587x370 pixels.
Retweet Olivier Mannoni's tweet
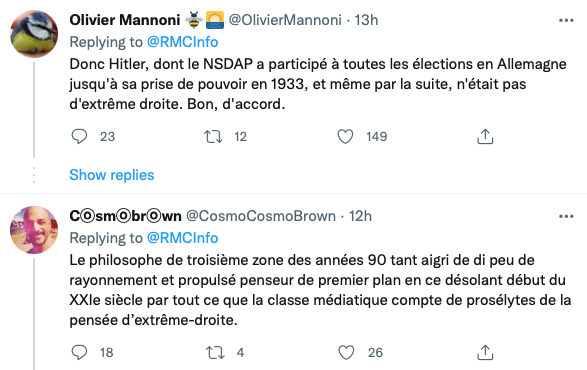coord(213,137)
